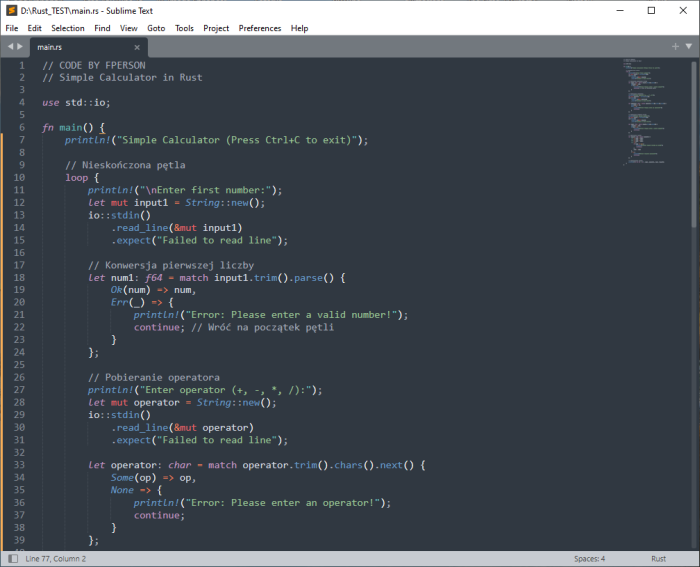Click the minimap code preview
The width and height of the screenshot is (700, 567).
click(x=645, y=110)
